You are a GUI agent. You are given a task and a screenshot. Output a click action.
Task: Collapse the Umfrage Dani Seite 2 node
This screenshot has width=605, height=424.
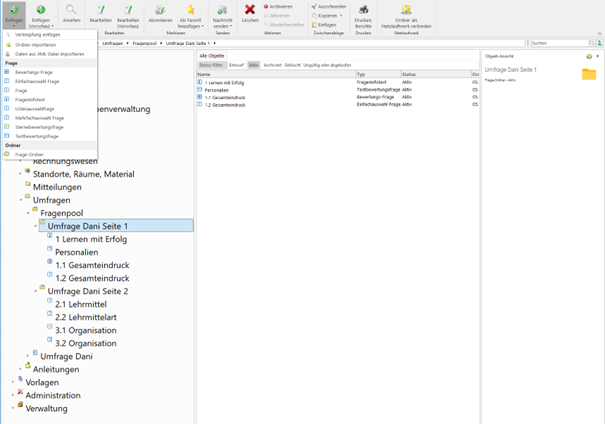click(35, 291)
